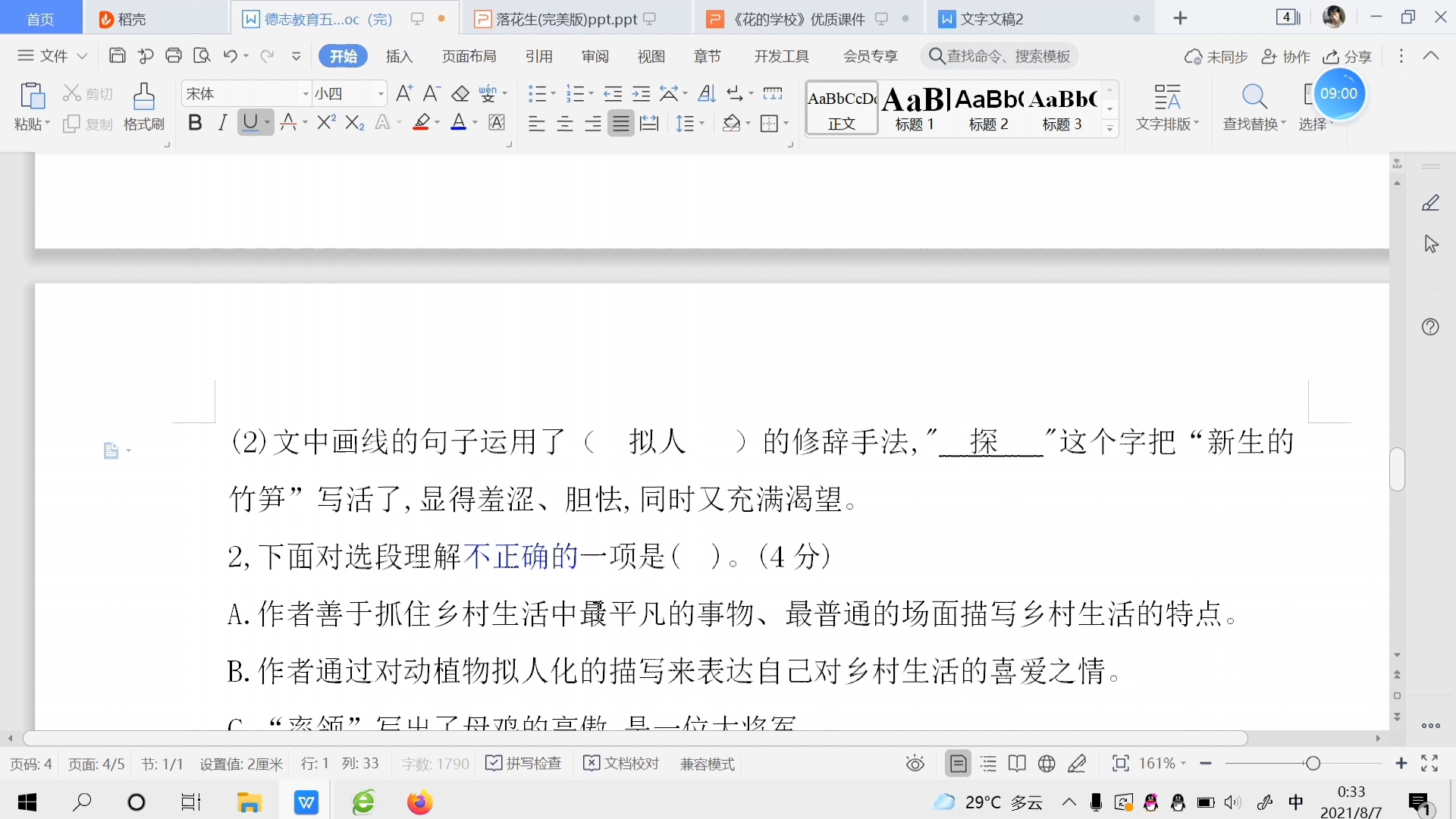Image resolution: width=1456 pixels, height=819 pixels.
Task: Open the 页面布局 Page Layout tab
Action: pyautogui.click(x=469, y=56)
